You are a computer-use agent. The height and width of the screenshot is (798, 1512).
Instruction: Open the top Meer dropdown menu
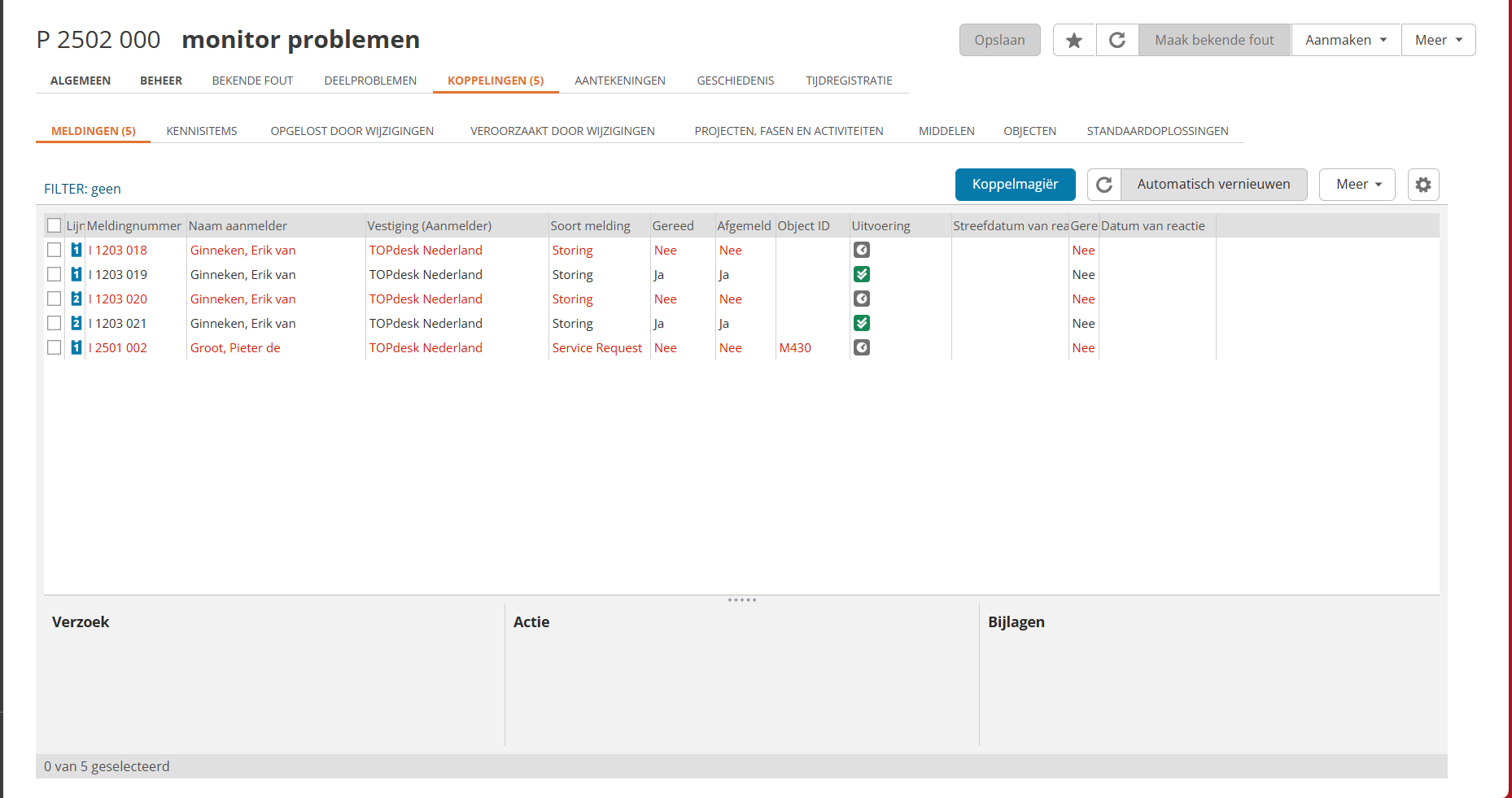(1438, 40)
